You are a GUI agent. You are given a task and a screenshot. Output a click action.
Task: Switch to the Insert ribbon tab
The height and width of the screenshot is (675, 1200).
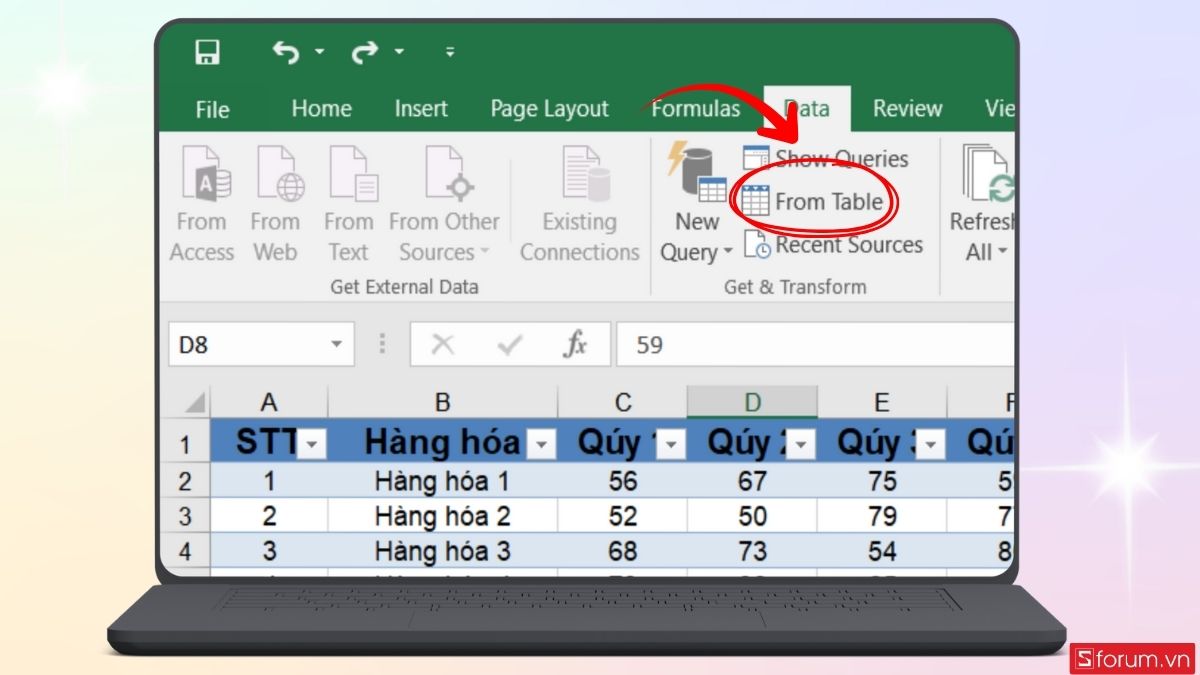tap(421, 109)
